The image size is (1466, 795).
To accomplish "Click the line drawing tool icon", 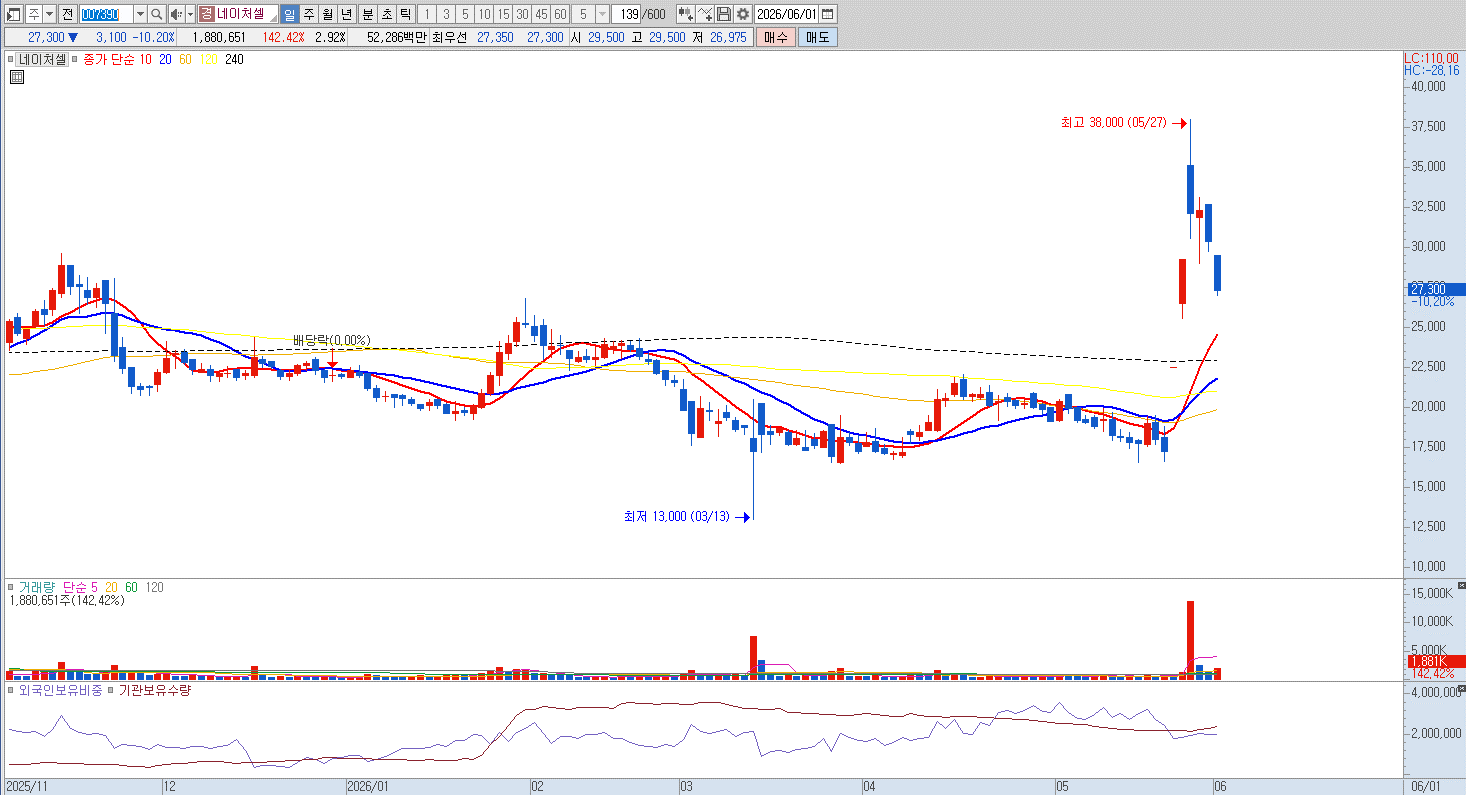I will click(x=705, y=14).
